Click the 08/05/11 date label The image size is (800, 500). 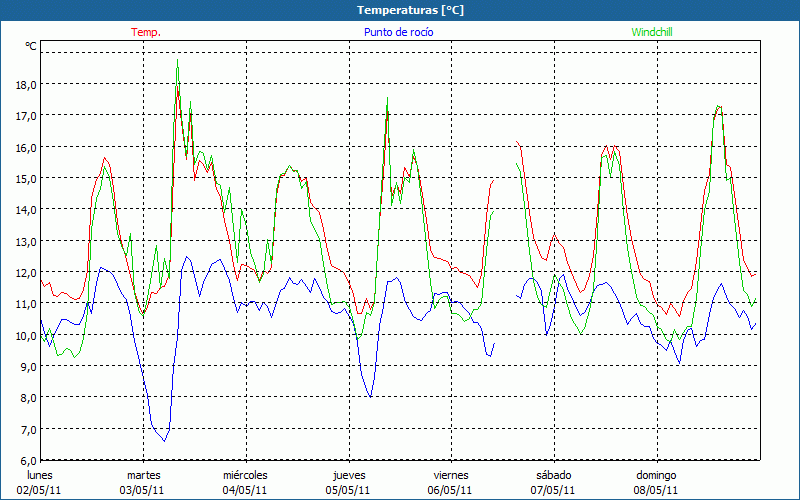tap(656, 490)
